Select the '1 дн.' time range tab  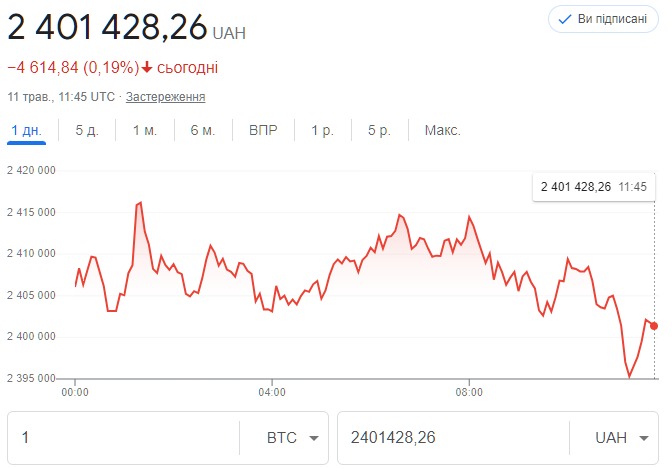click(26, 131)
